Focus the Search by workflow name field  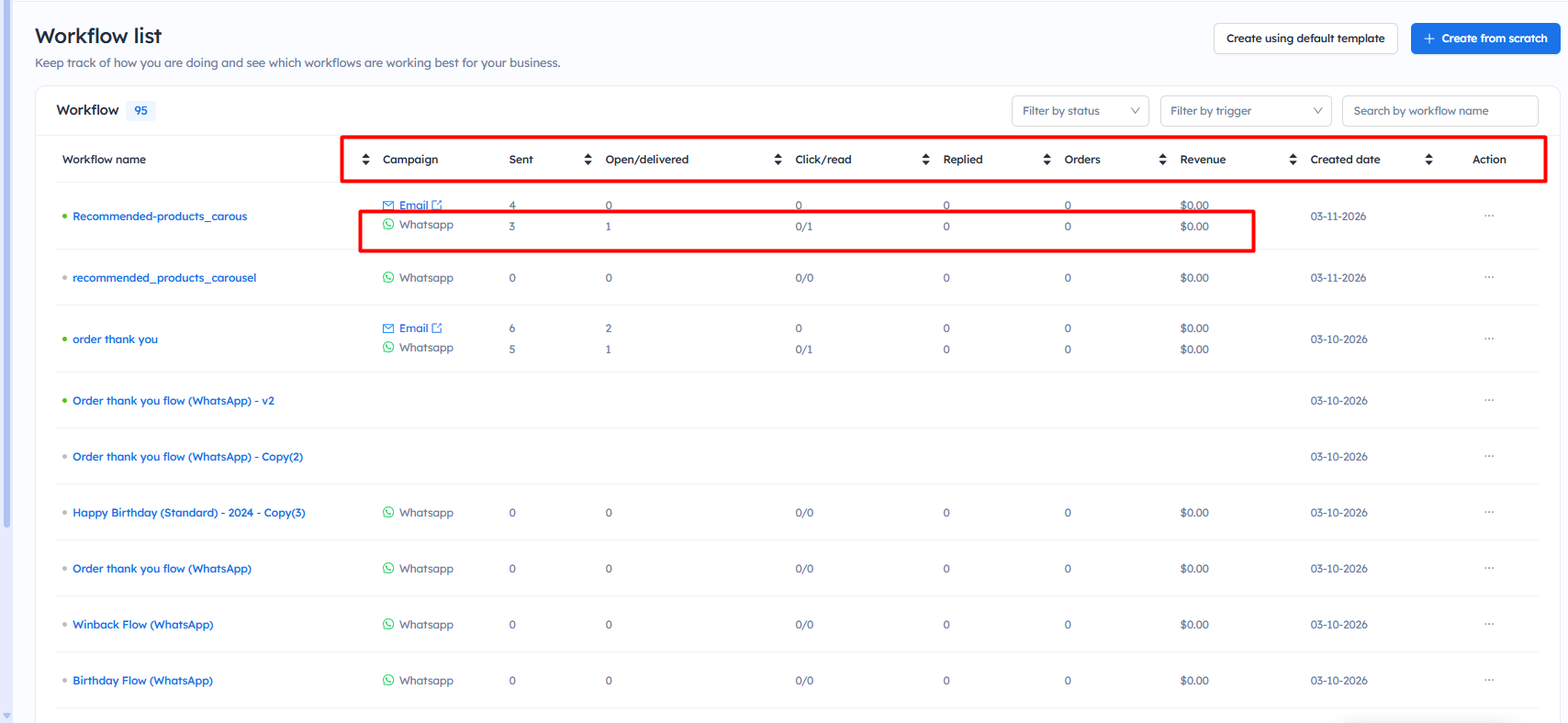click(1439, 111)
